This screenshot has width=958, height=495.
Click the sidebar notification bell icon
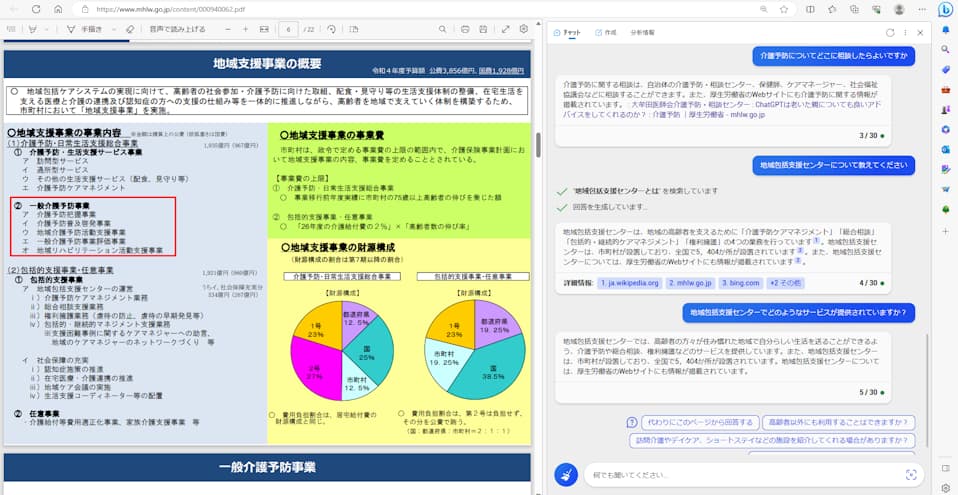point(945,29)
